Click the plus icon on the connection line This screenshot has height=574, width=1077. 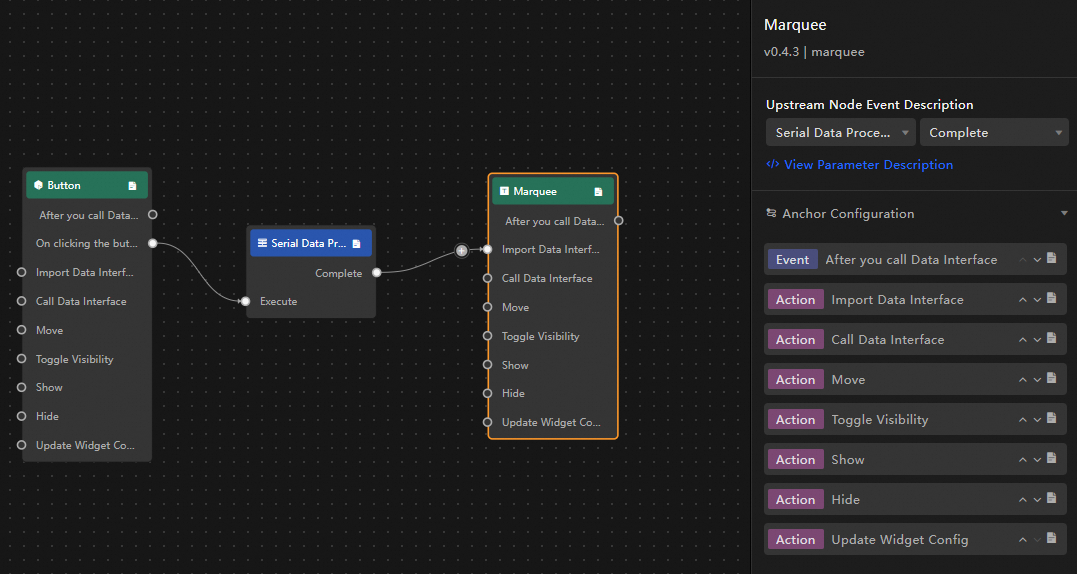(x=462, y=251)
